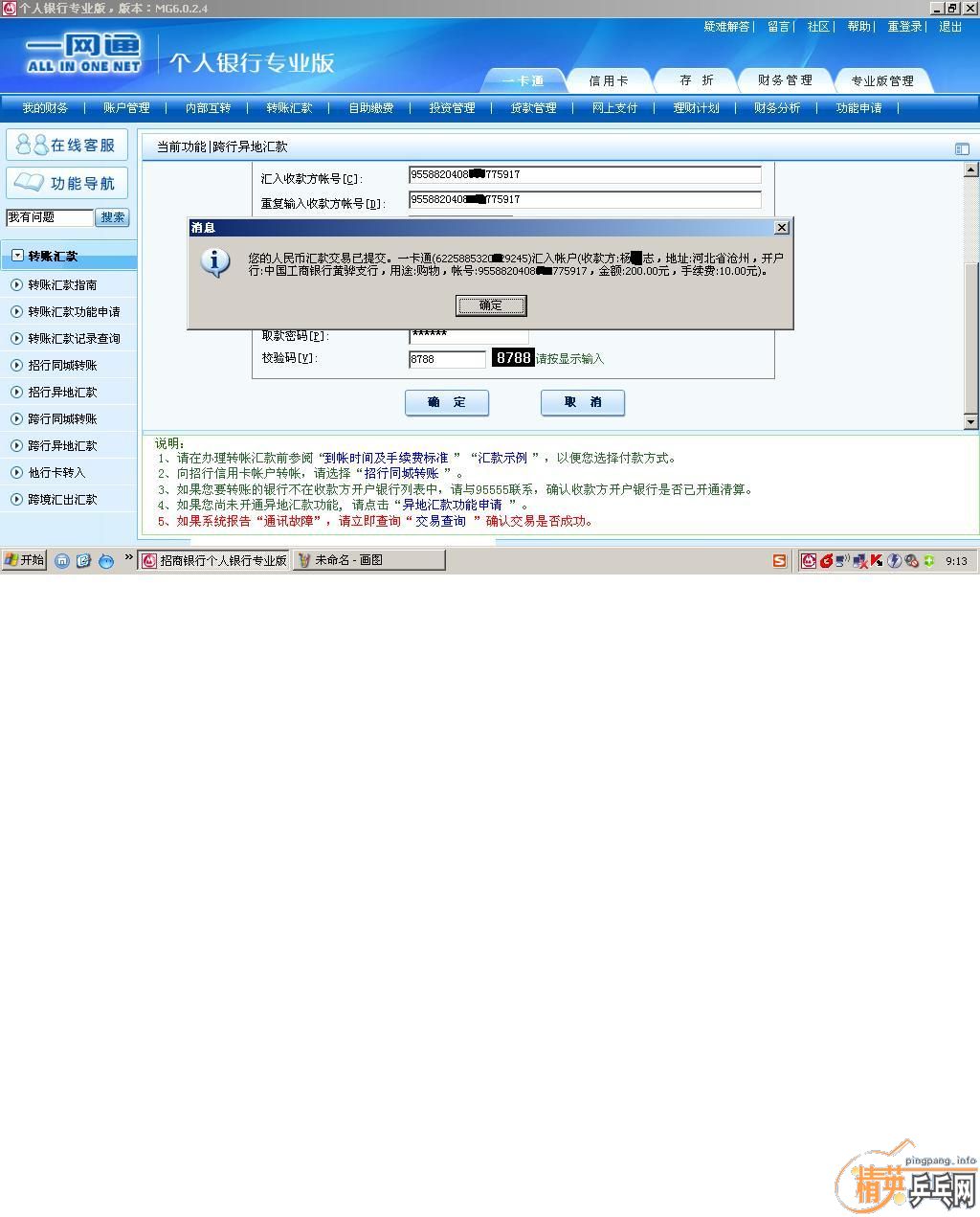Collapse the 转账汇款 section

click(x=17, y=256)
